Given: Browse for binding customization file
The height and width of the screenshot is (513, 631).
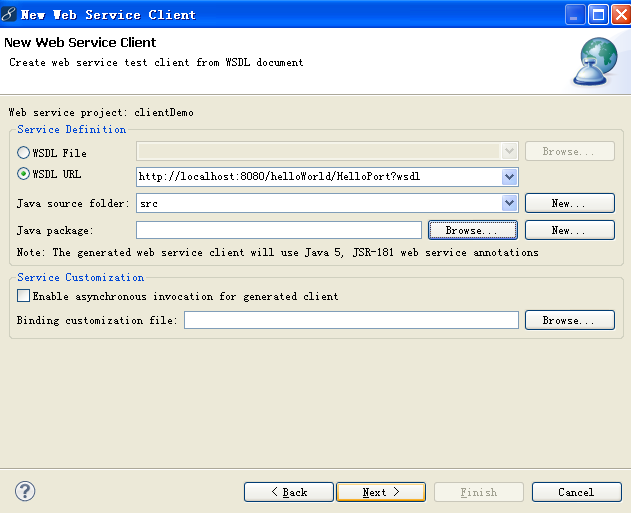Looking at the screenshot, I should pos(568,320).
